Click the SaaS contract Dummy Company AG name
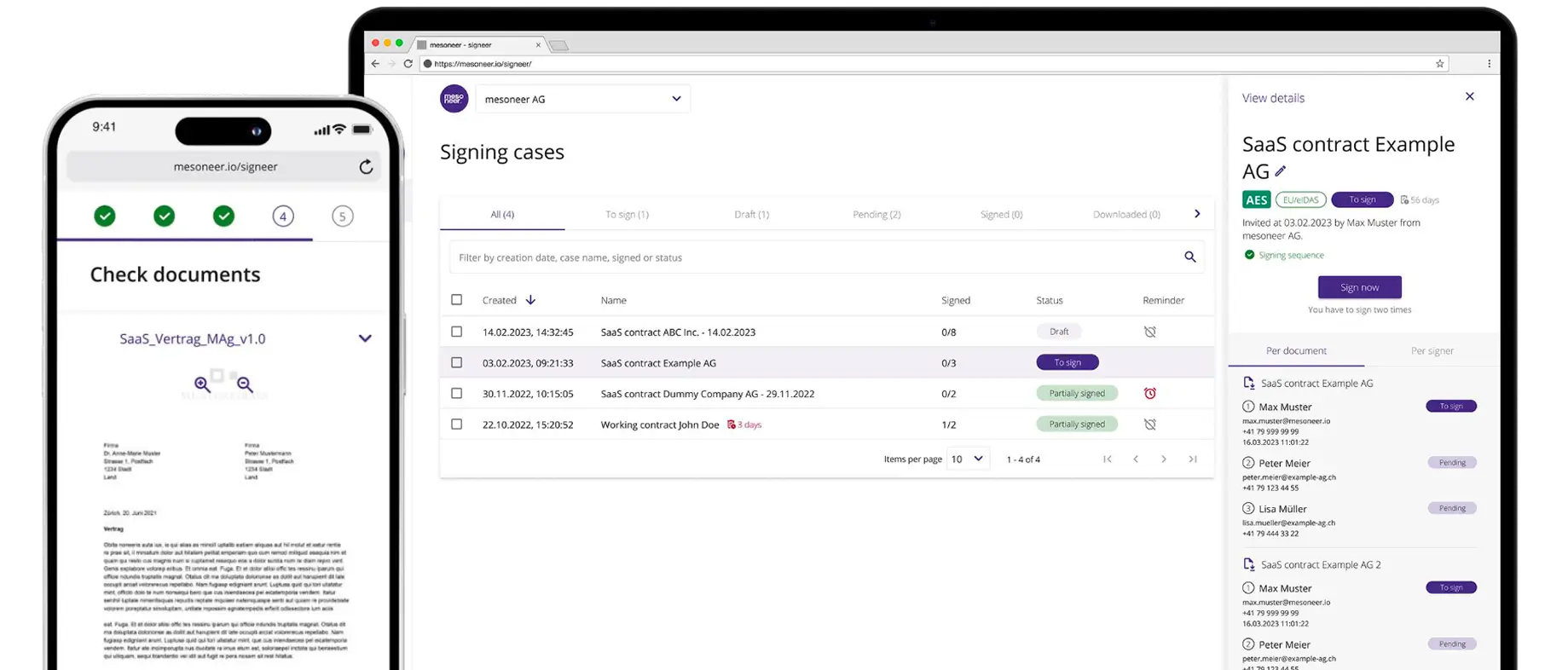The width and height of the screenshot is (1568, 670). point(707,394)
